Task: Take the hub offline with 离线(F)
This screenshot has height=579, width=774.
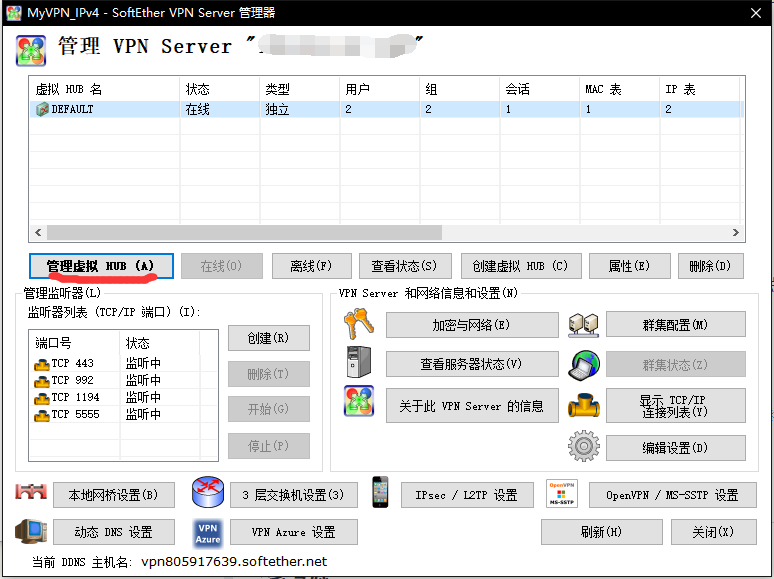Action: pyautogui.click(x=311, y=266)
